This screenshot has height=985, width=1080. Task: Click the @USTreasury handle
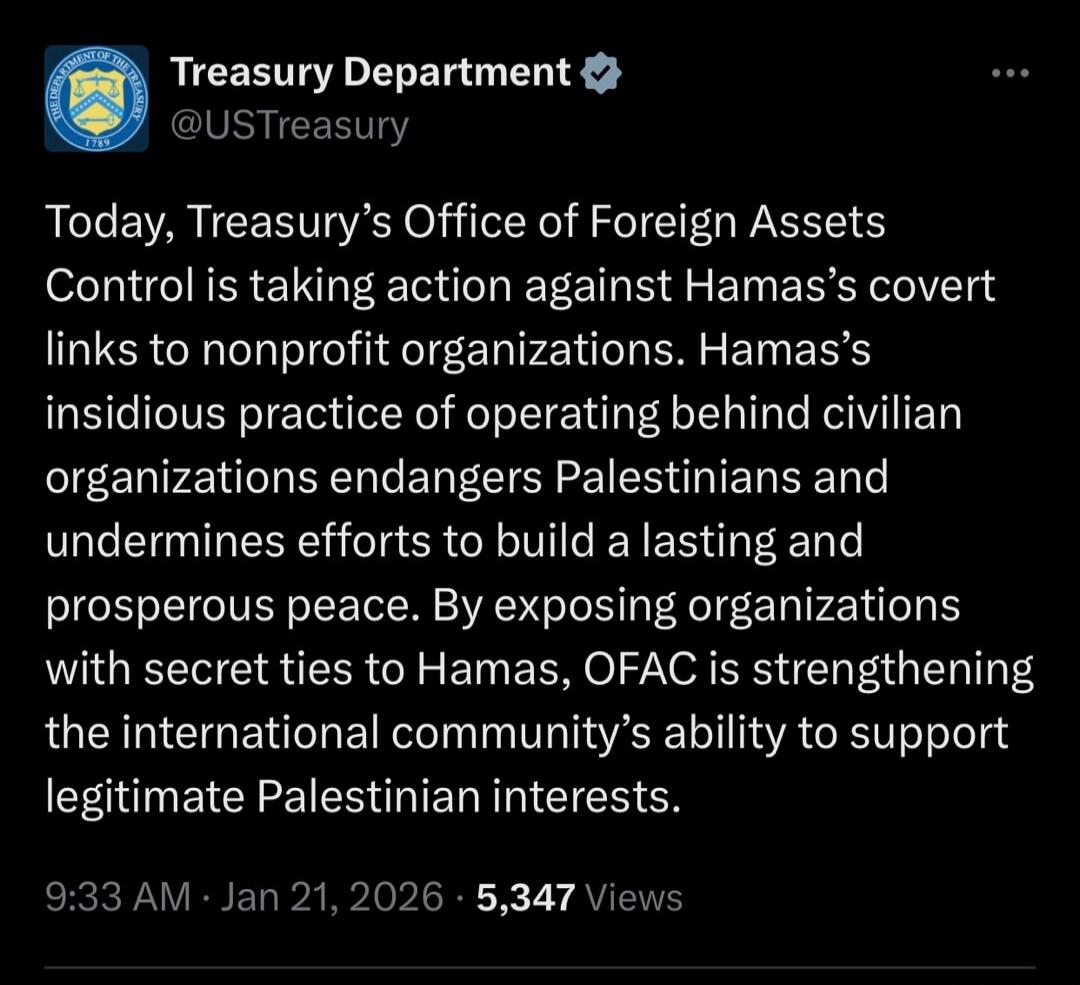click(290, 123)
